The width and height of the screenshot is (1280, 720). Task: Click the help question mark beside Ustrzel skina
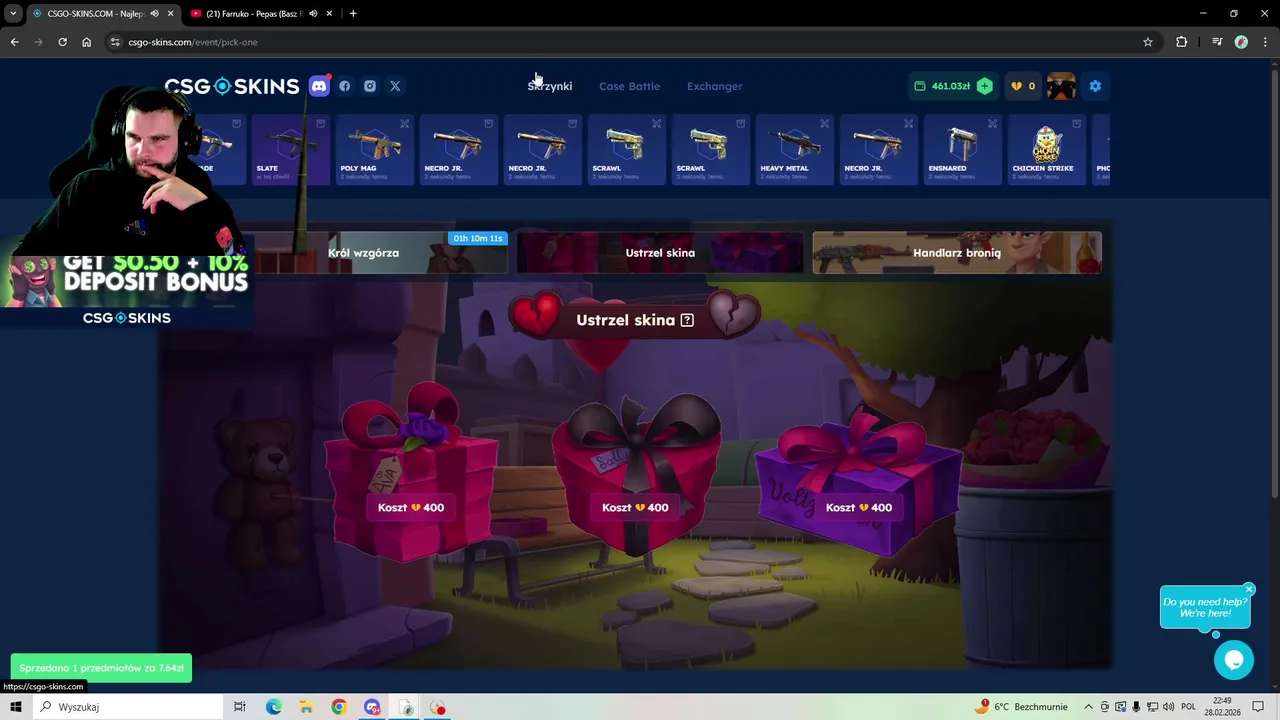pyautogui.click(x=687, y=320)
